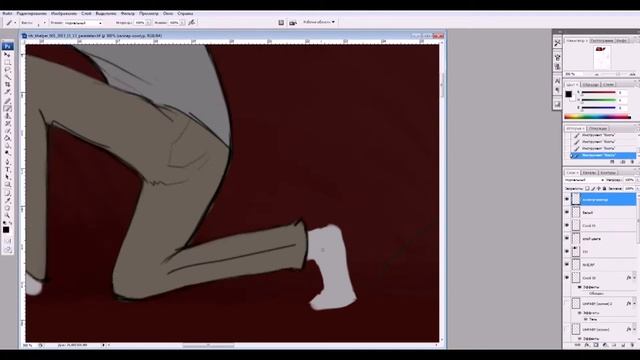640x360 pixels.
Task: Open the top collapsed dock icon with crossed tools
Action: pyautogui.click(x=558, y=43)
